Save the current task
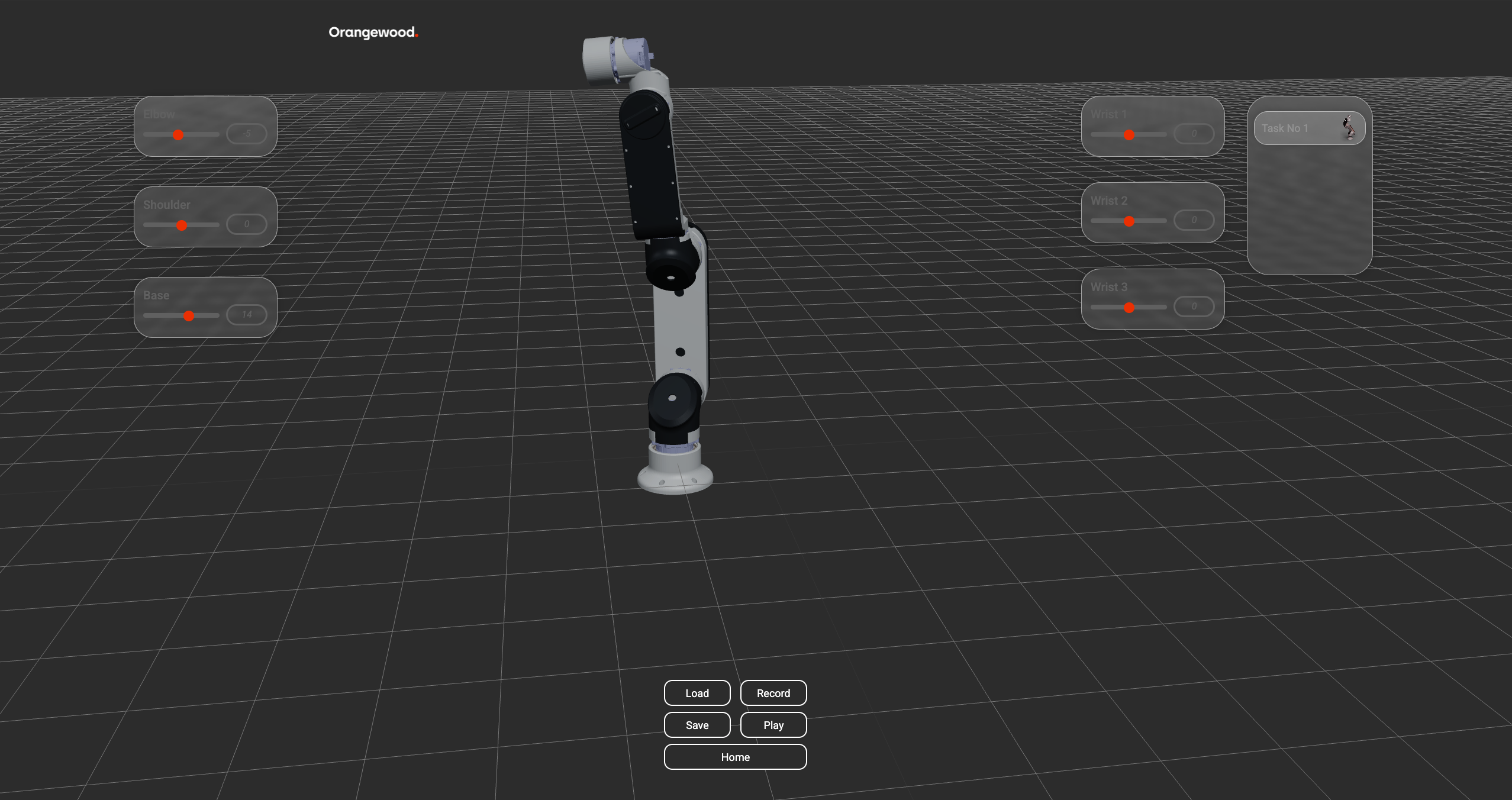This screenshot has width=1512, height=800. [697, 725]
